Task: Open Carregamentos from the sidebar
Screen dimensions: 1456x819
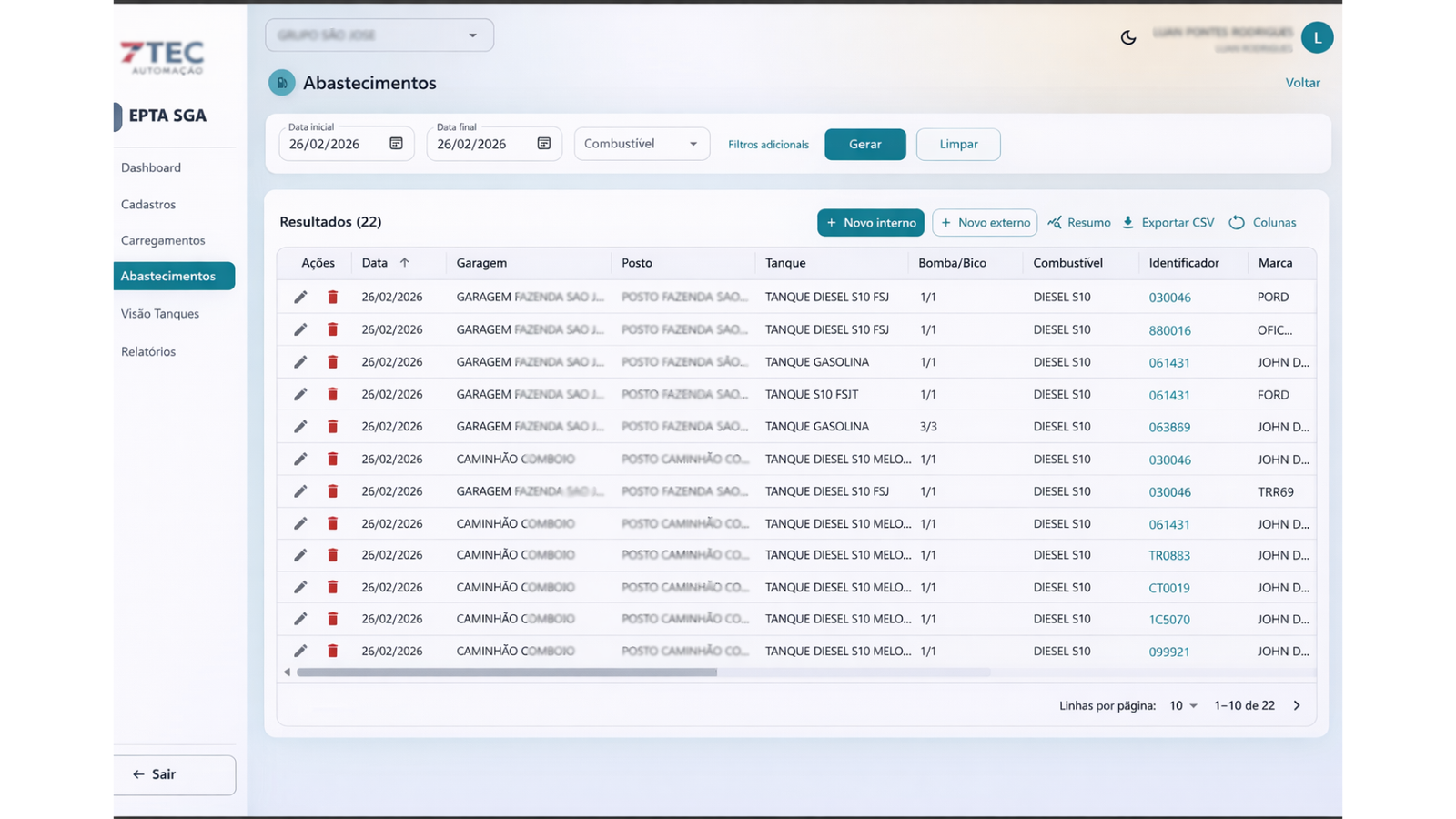Action: (163, 240)
